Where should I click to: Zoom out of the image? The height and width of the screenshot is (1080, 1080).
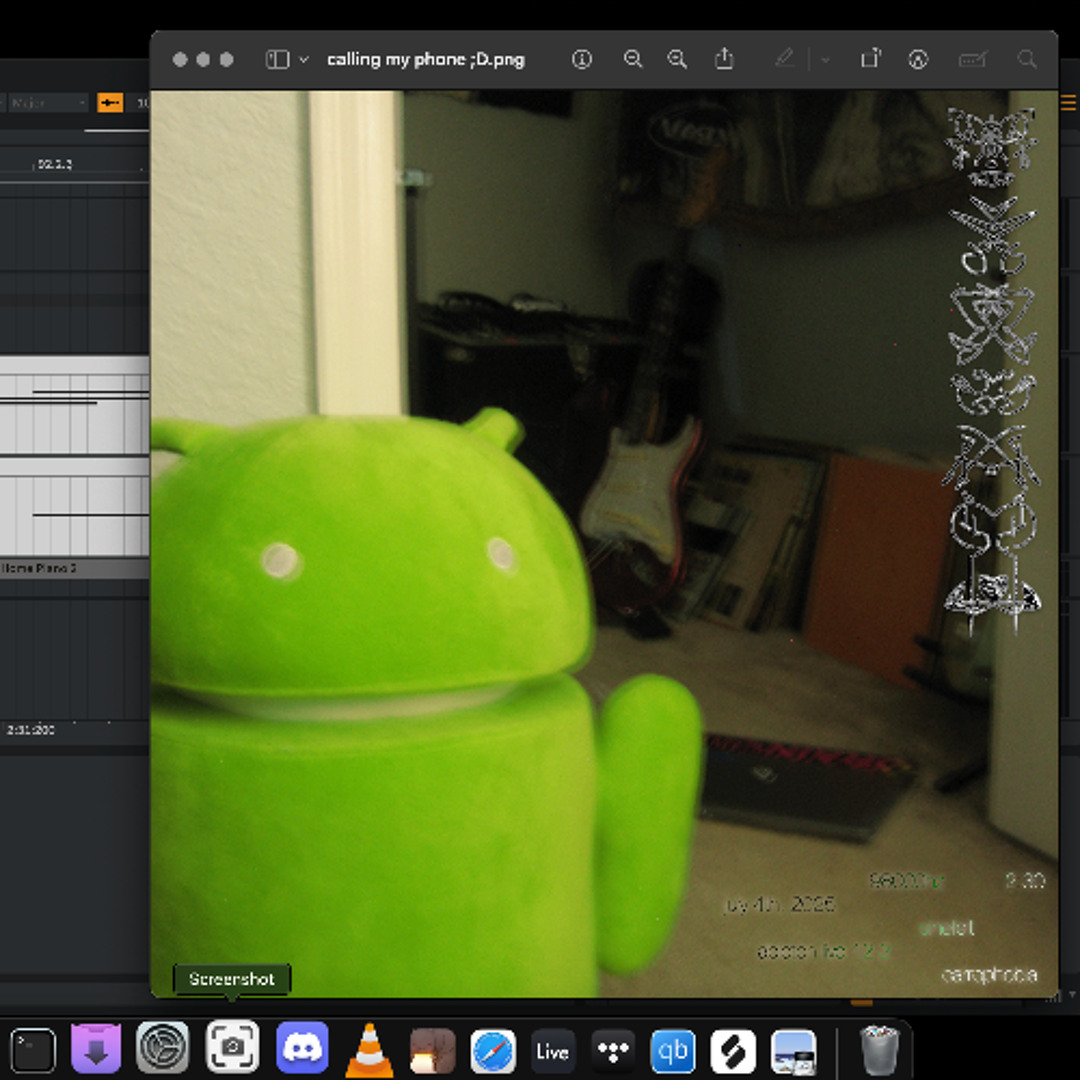pos(633,60)
